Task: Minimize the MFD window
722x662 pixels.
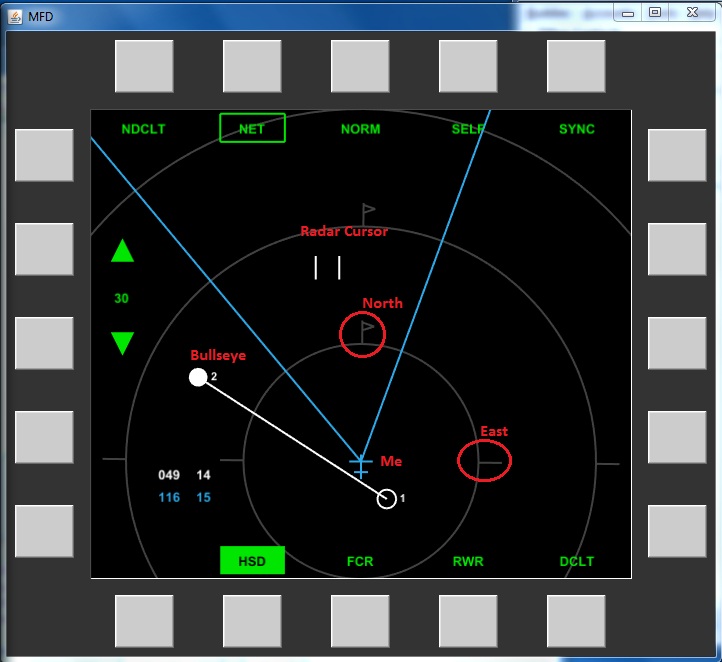Action: tap(628, 13)
